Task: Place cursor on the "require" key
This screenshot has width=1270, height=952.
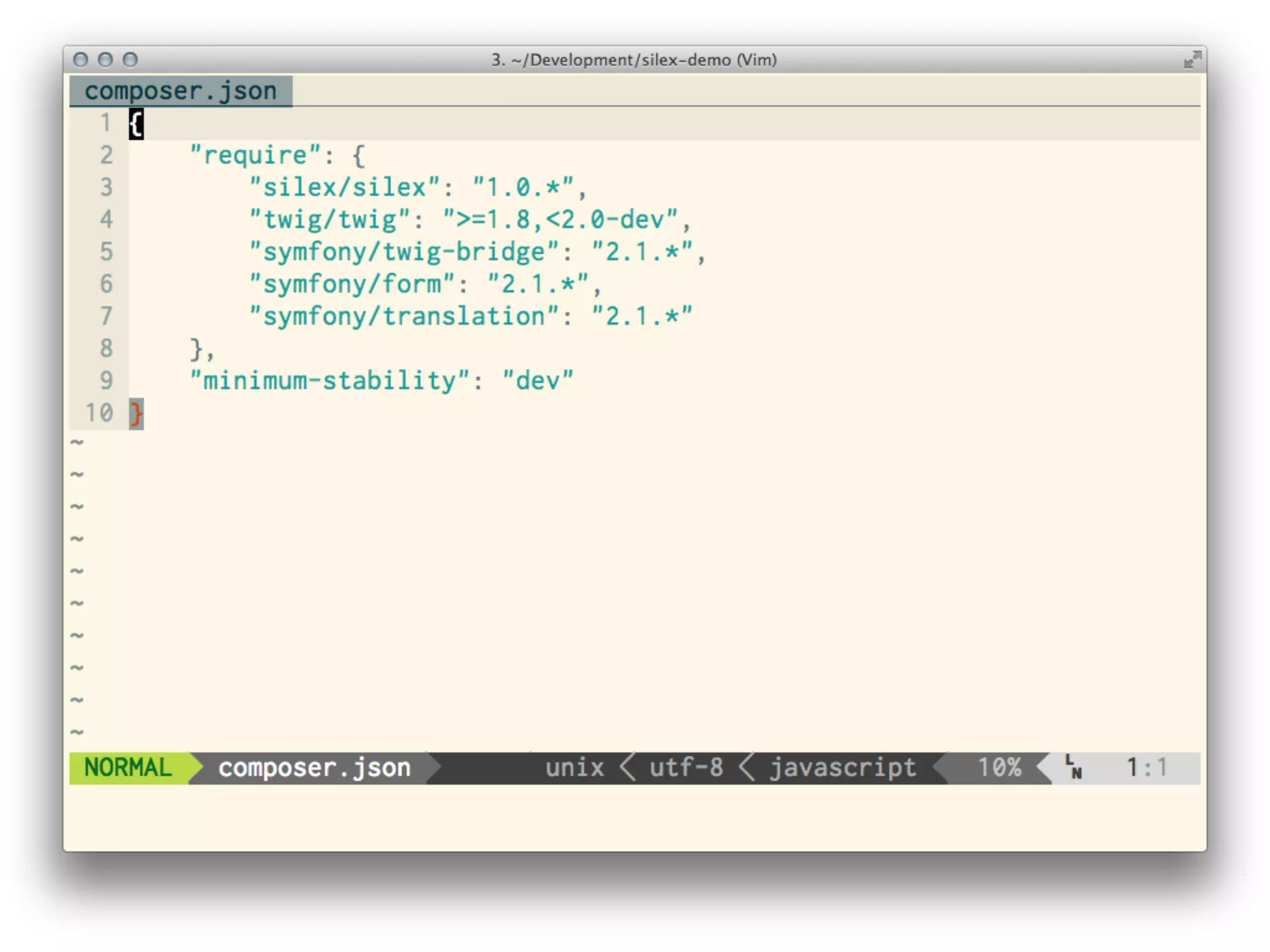Action: [x=255, y=155]
